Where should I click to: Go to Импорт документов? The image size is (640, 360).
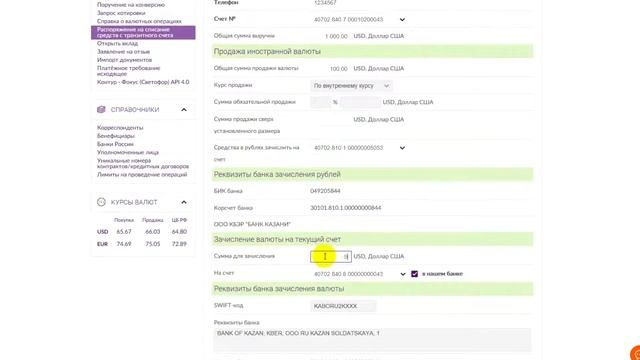(124, 60)
